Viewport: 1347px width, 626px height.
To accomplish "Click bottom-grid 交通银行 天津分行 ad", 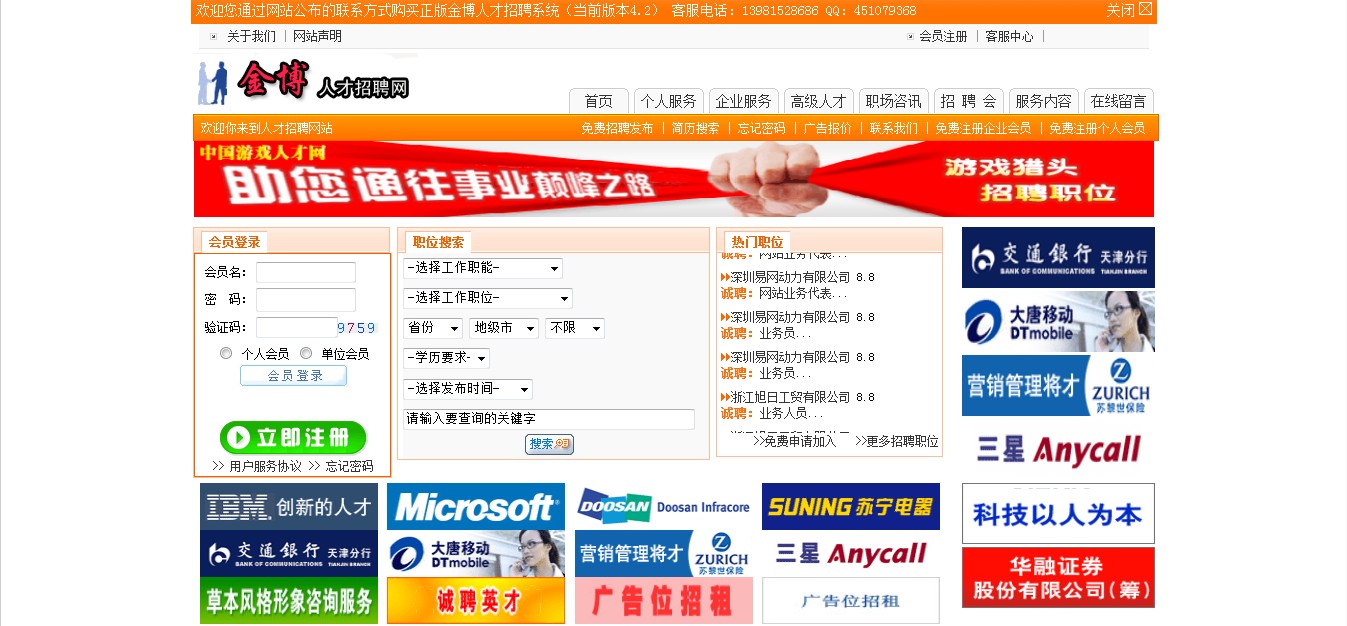I will click(289, 554).
